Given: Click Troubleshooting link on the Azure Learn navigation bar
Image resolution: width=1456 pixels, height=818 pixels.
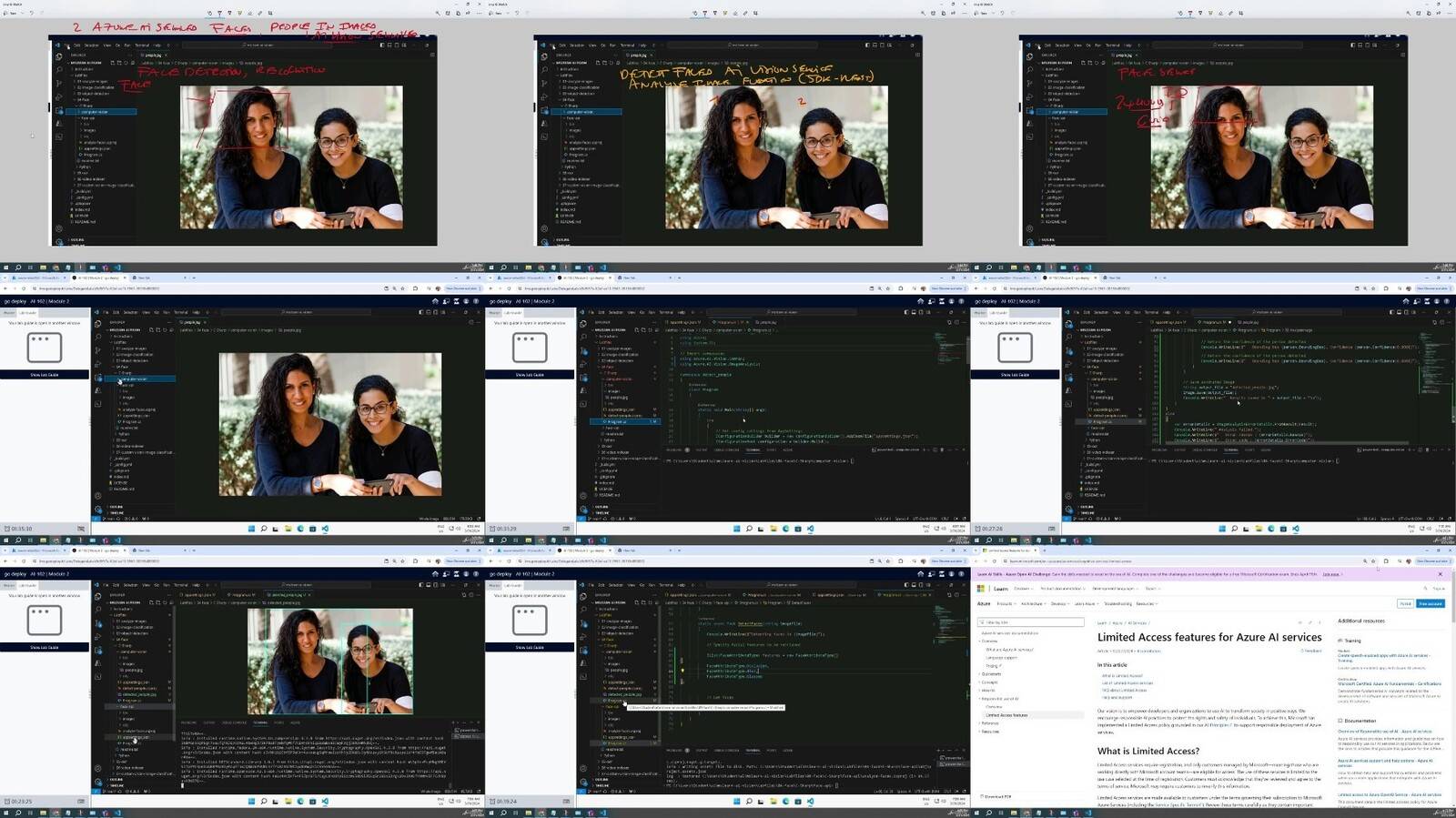Looking at the screenshot, I should click(x=1118, y=603).
